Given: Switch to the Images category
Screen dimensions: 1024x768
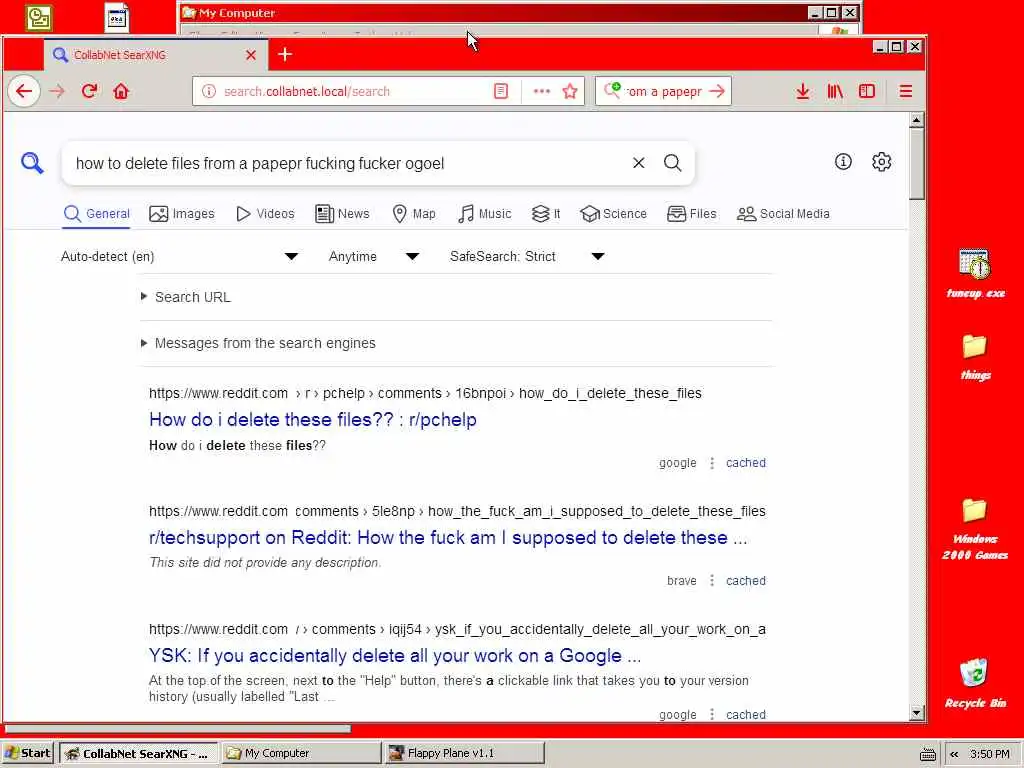Looking at the screenshot, I should point(182,214).
